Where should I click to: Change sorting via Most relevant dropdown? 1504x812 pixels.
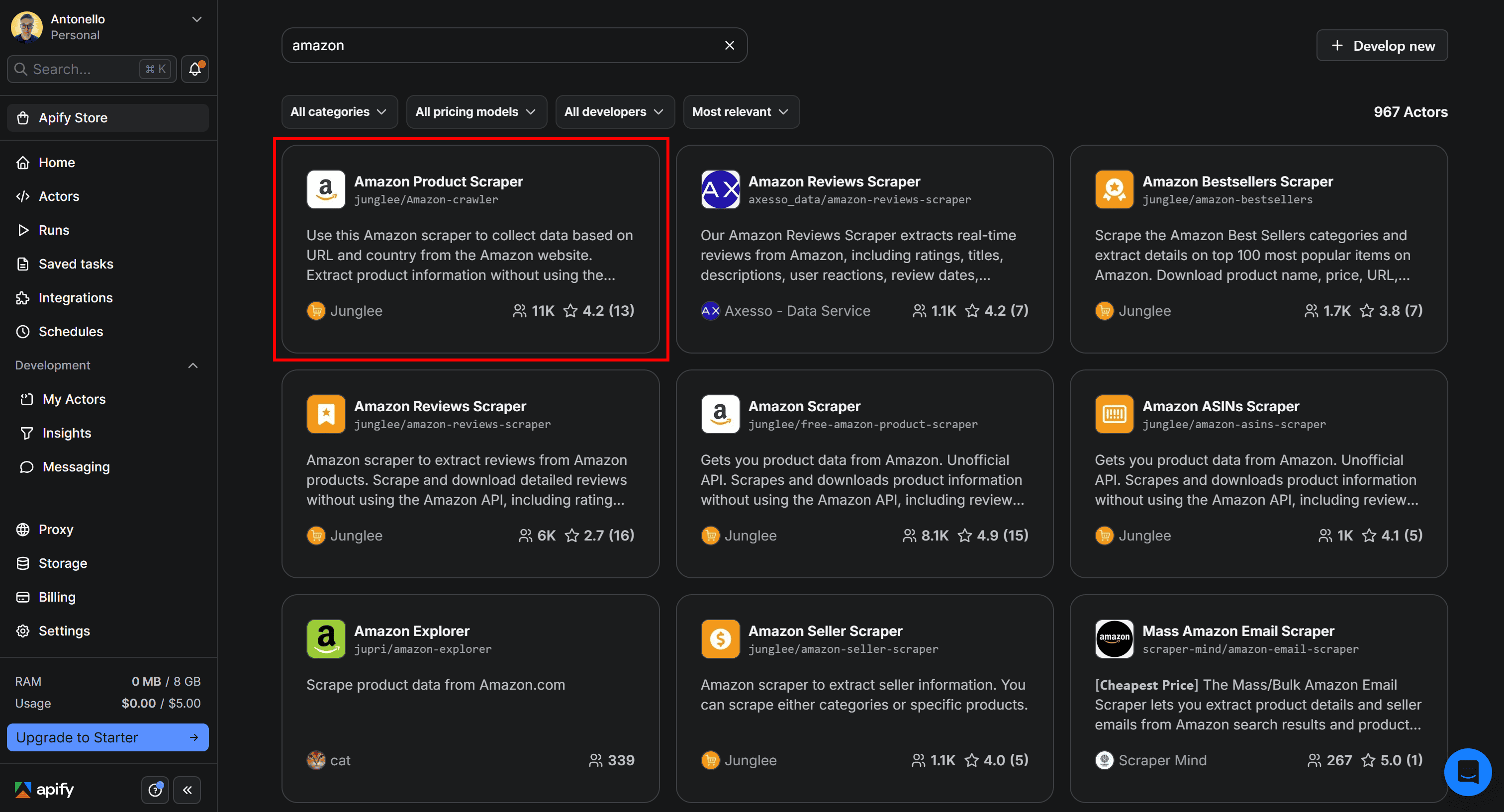pyautogui.click(x=741, y=111)
